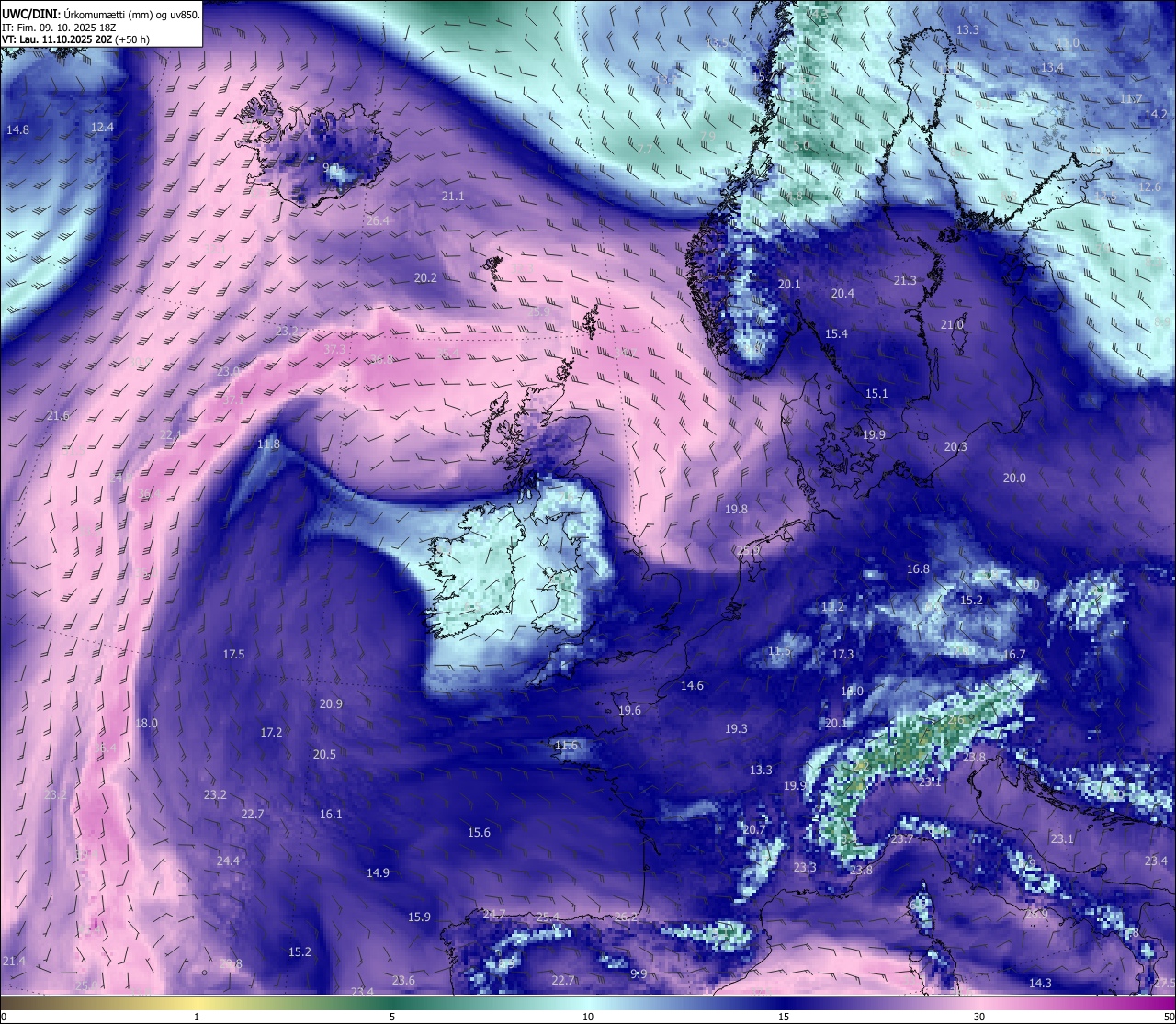Viewport: 1176px width, 1024px height.
Task: Click the 16.8 value label
Action: (918, 568)
